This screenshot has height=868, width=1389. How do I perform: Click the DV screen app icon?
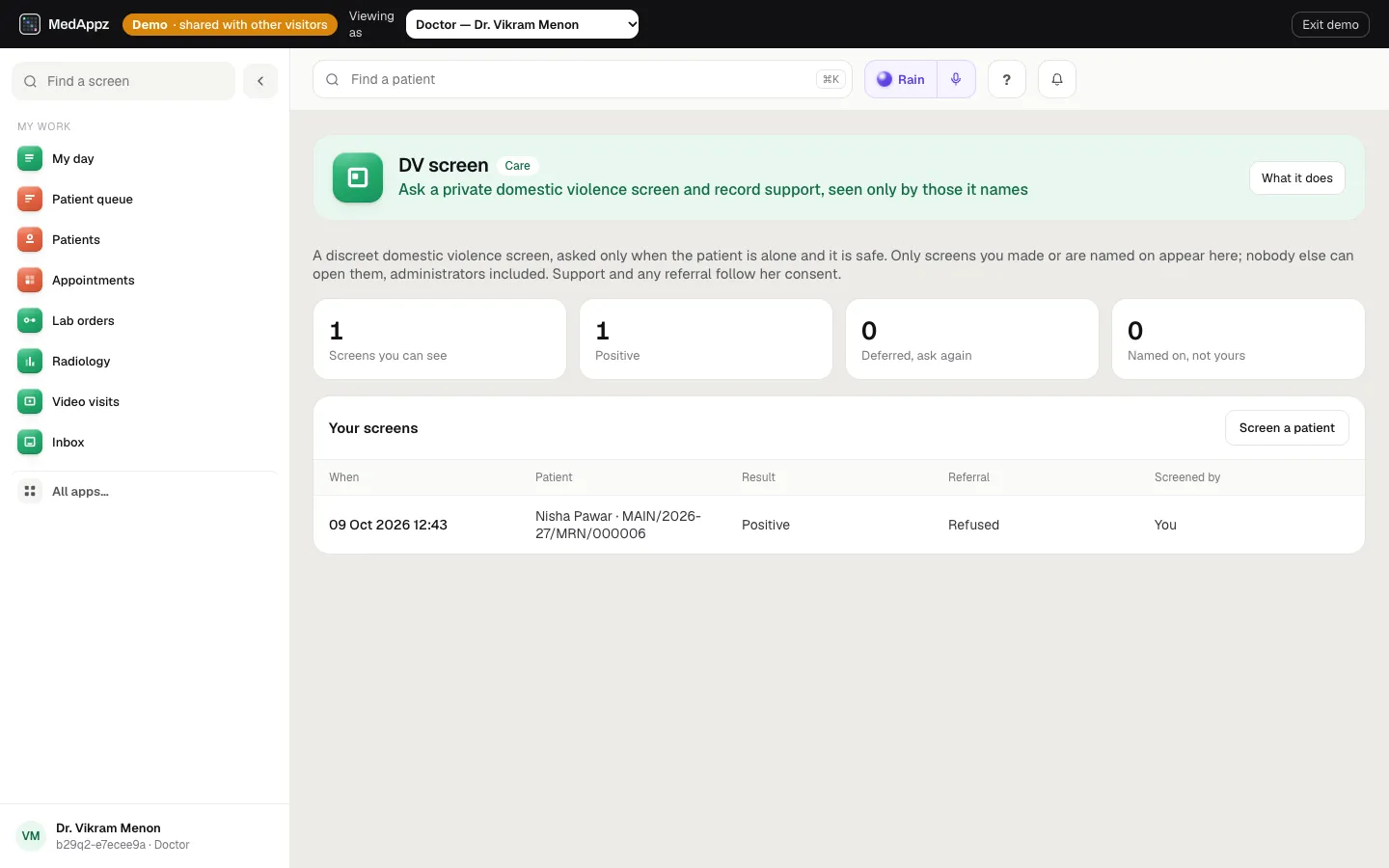[358, 177]
